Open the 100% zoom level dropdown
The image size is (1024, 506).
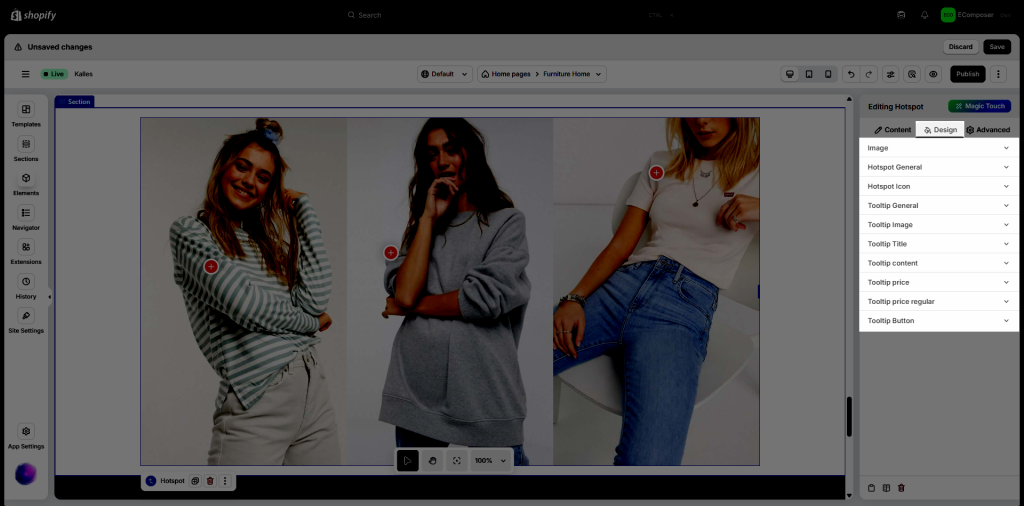490,460
